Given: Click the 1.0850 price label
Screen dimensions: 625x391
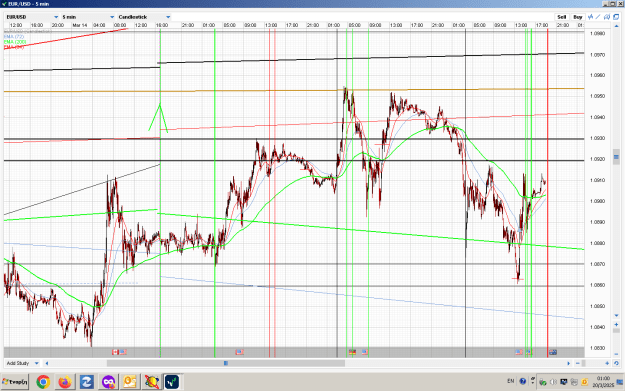Looking at the screenshot, I should click(597, 307).
